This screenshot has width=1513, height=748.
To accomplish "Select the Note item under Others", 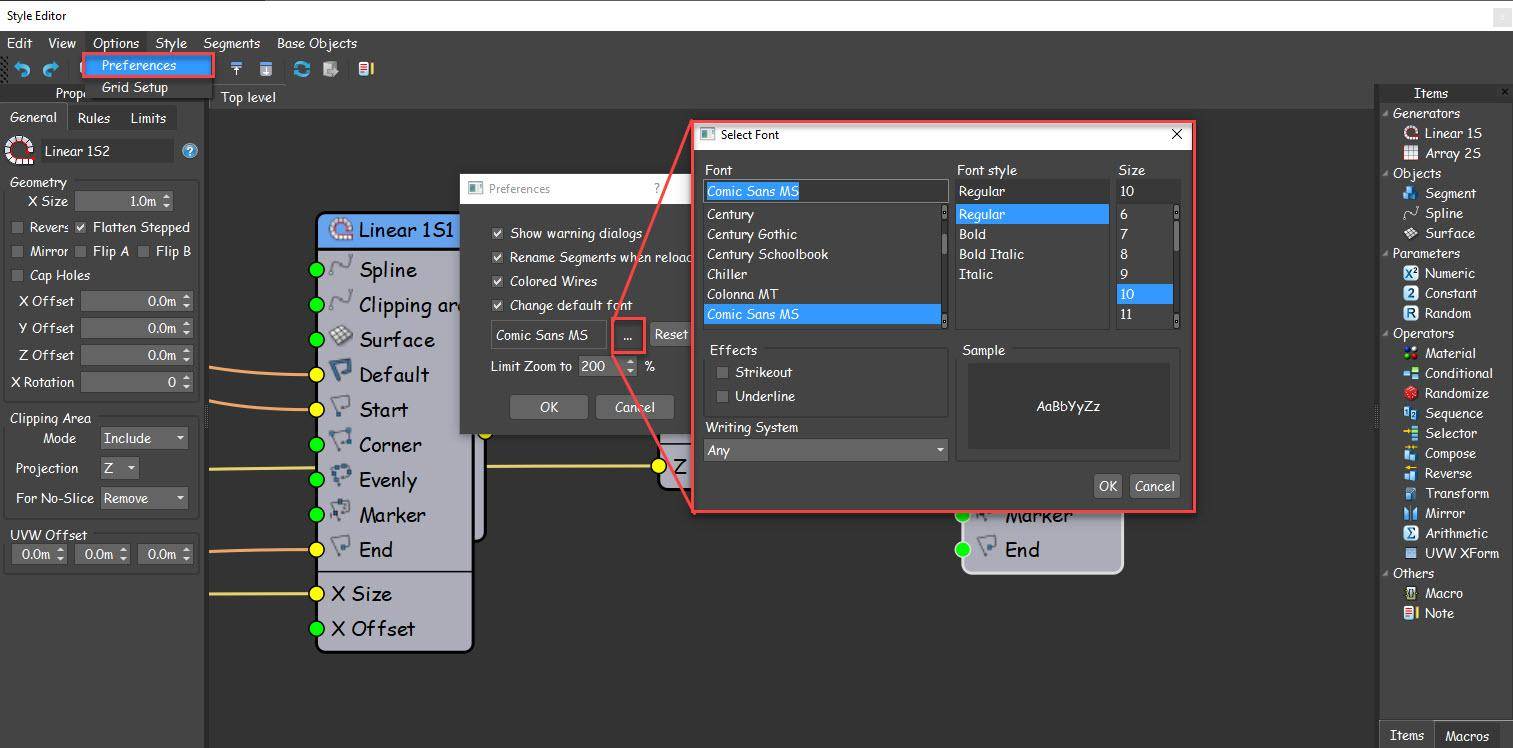I will coord(1438,613).
